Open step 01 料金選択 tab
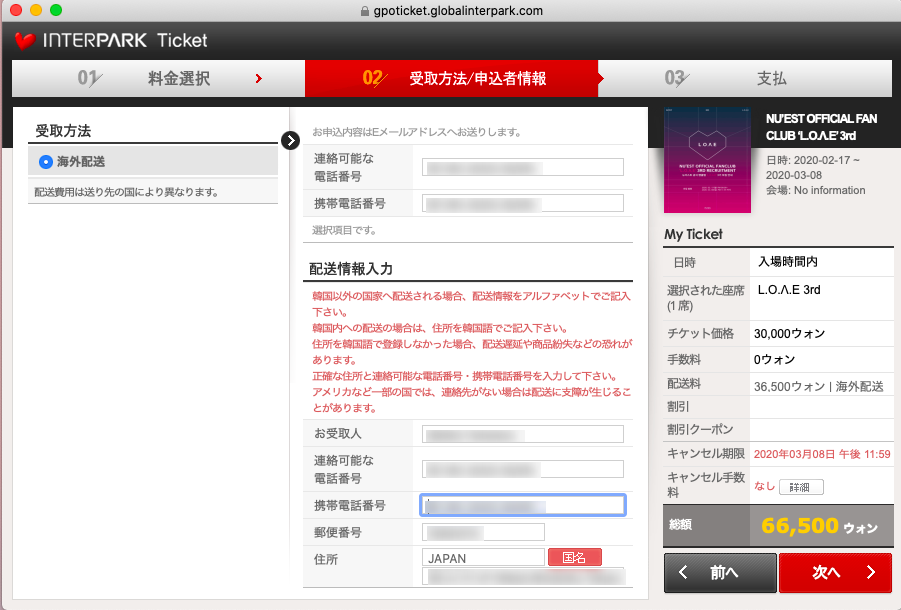This screenshot has height=610, width=901. [159, 78]
